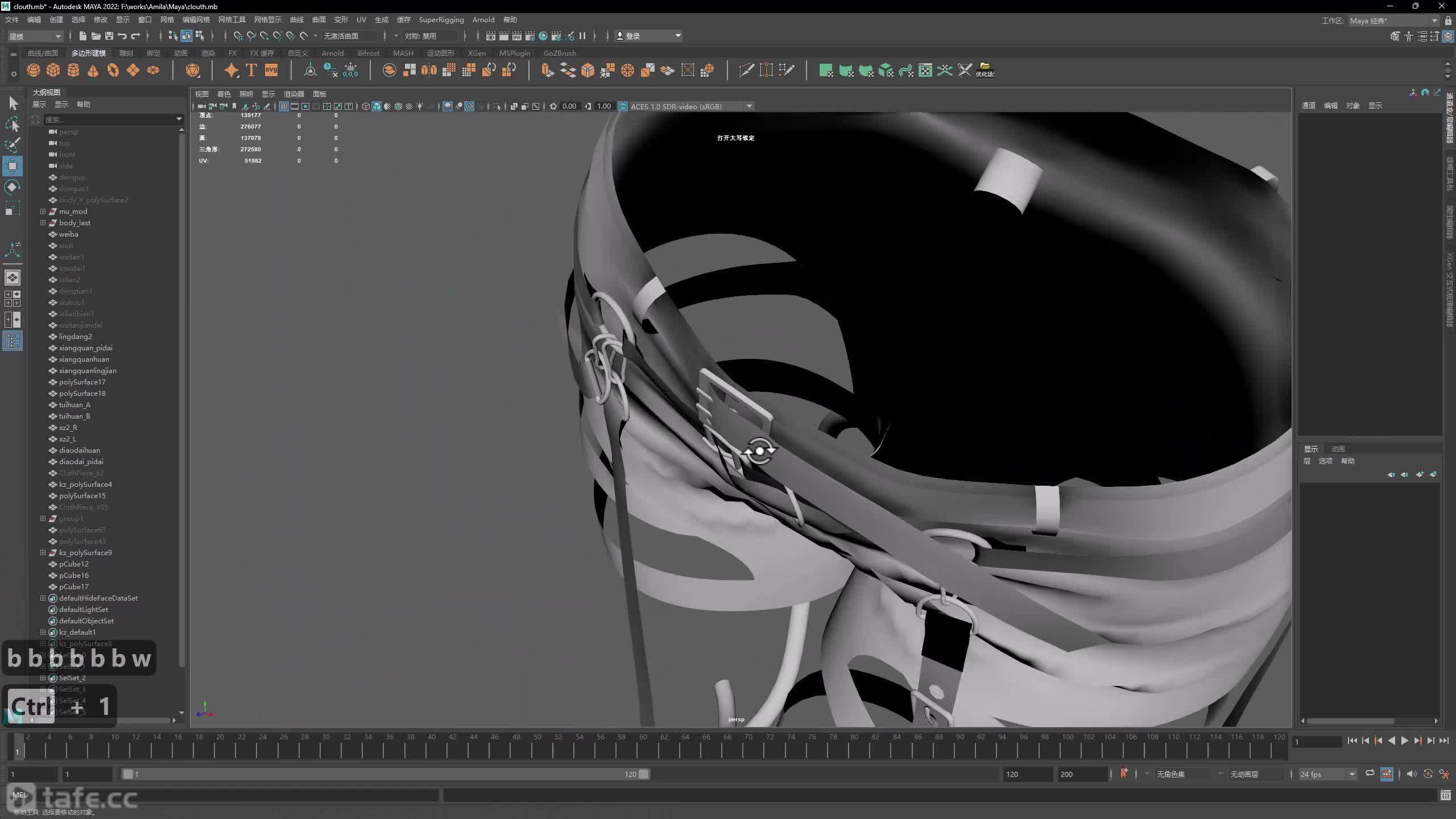Toggle viewport isolate select button
Viewport: 1456px width, 819px height.
coord(497,106)
